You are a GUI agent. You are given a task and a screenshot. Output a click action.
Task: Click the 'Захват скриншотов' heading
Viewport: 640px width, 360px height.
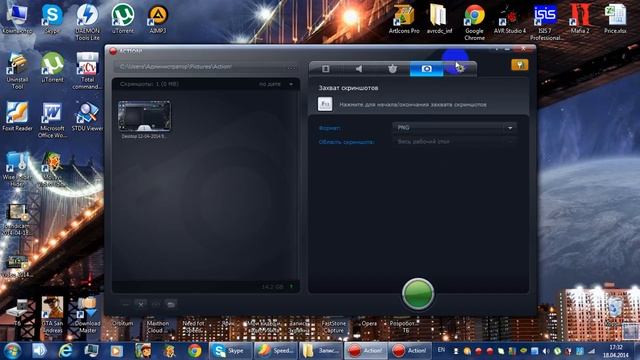[x=348, y=88]
